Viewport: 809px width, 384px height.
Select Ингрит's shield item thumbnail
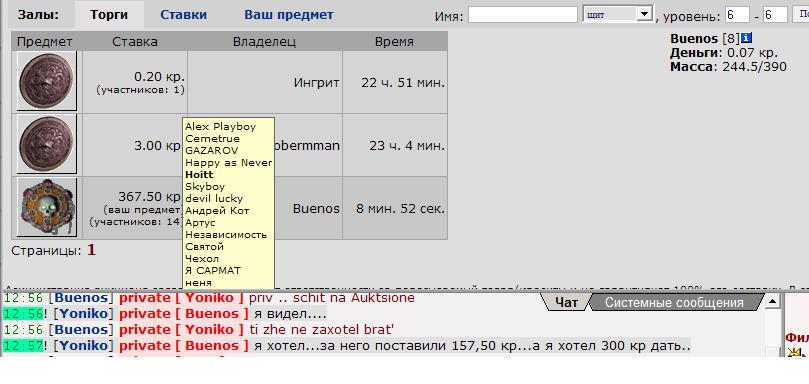tap(47, 81)
